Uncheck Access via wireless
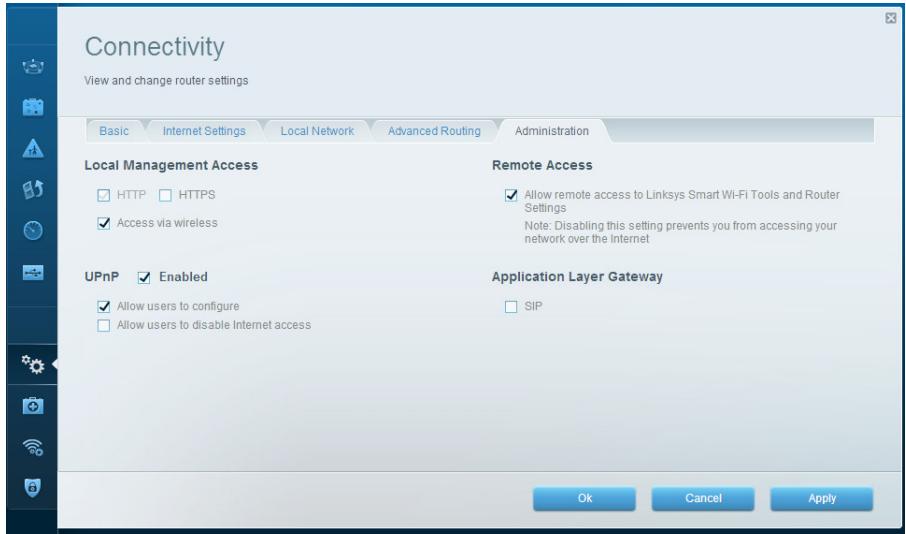This screenshot has height=534, width=906. coord(103,223)
